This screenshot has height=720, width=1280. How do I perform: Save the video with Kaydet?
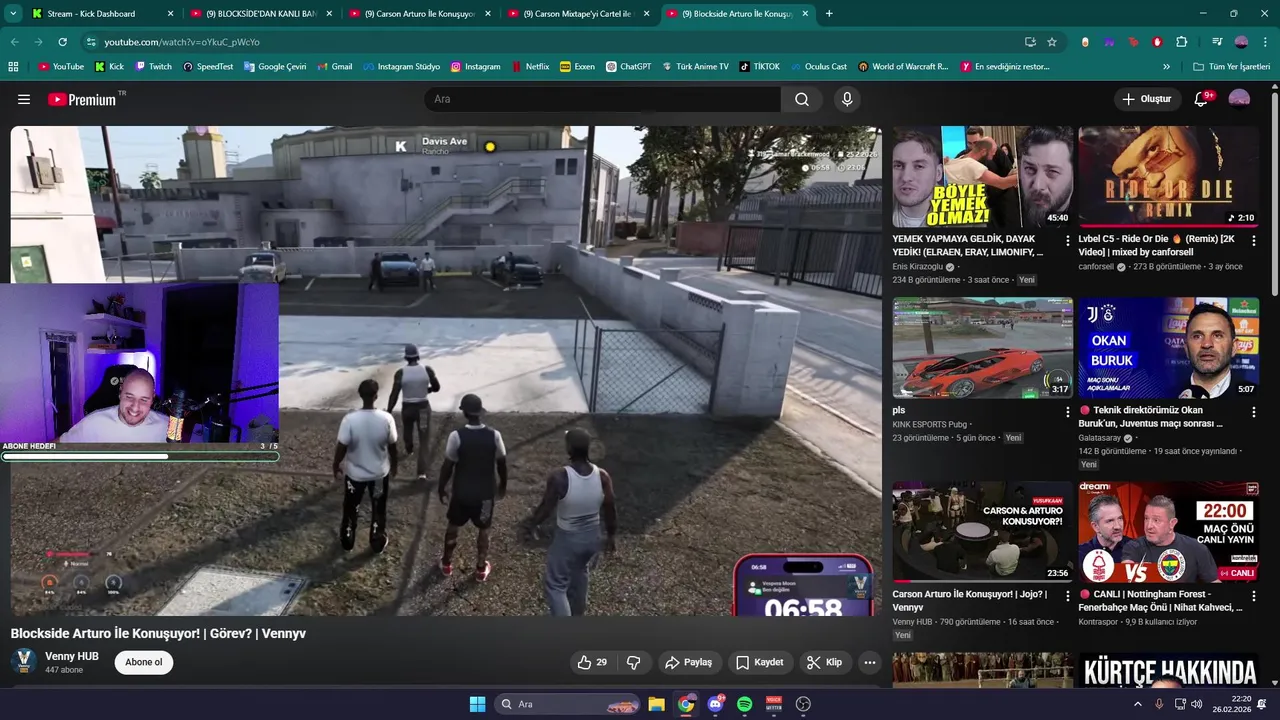tap(759, 662)
